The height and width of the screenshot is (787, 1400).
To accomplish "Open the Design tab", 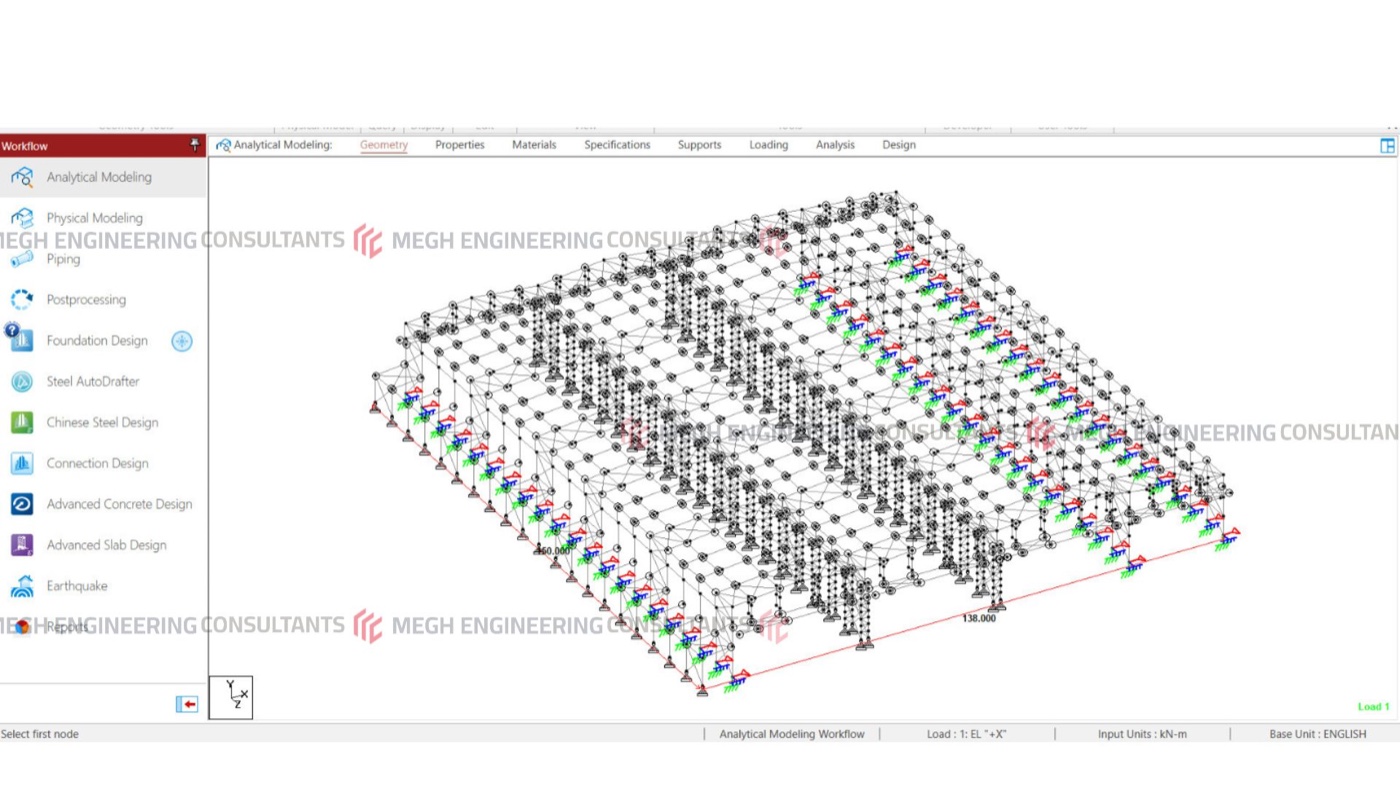I will coord(899,145).
